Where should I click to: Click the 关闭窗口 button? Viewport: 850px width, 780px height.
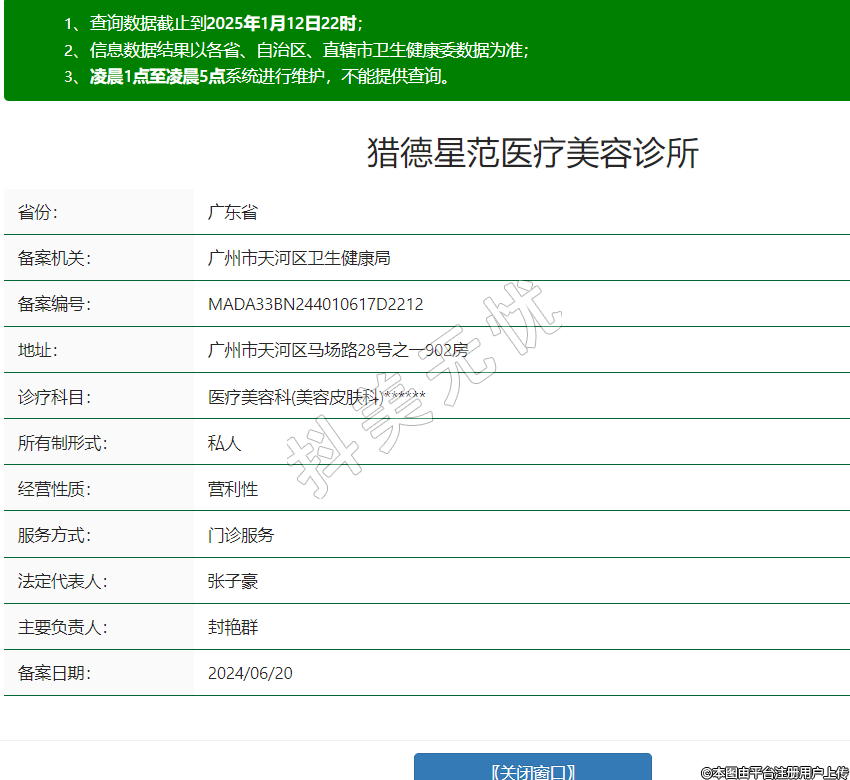pos(532,770)
